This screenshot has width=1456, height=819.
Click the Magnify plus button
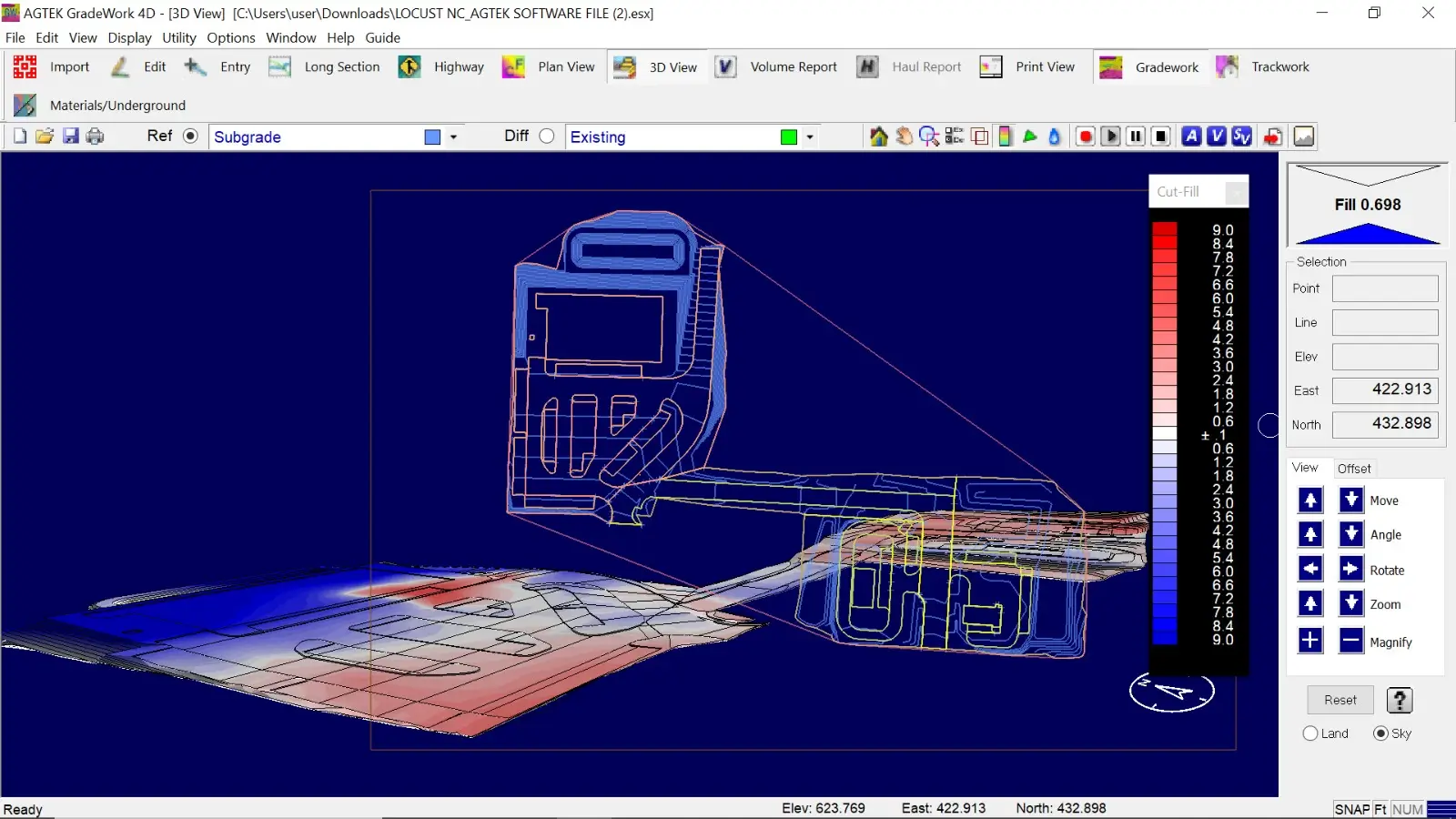tap(1309, 641)
